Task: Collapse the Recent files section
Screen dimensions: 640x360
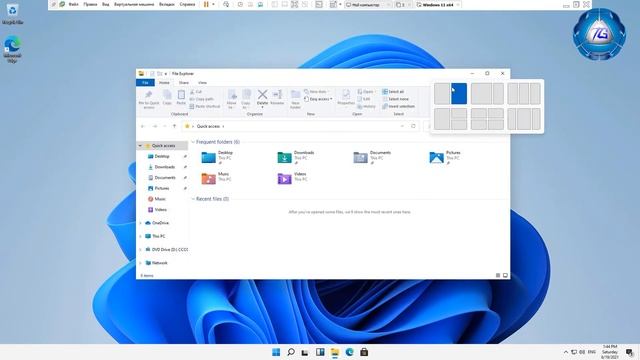Action: [x=193, y=199]
